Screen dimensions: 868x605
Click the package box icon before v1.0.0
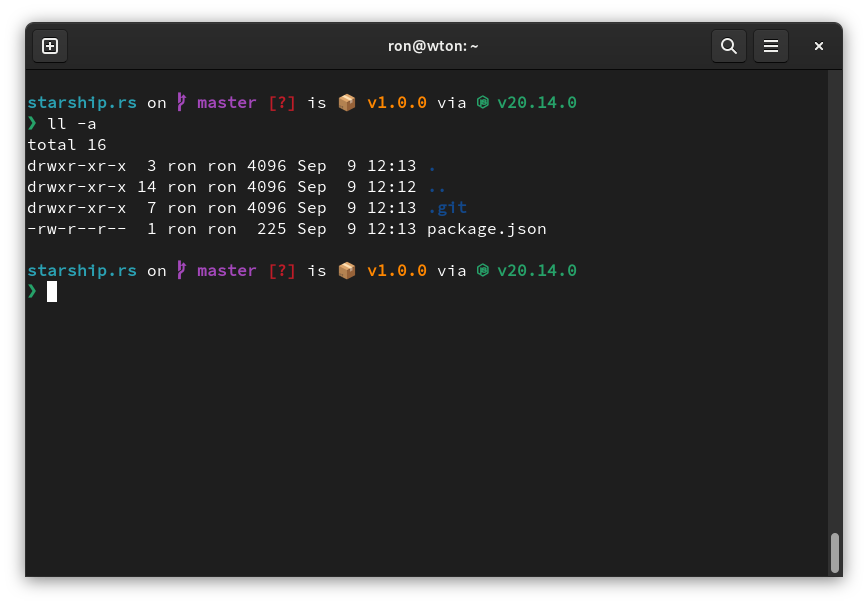pos(346,101)
